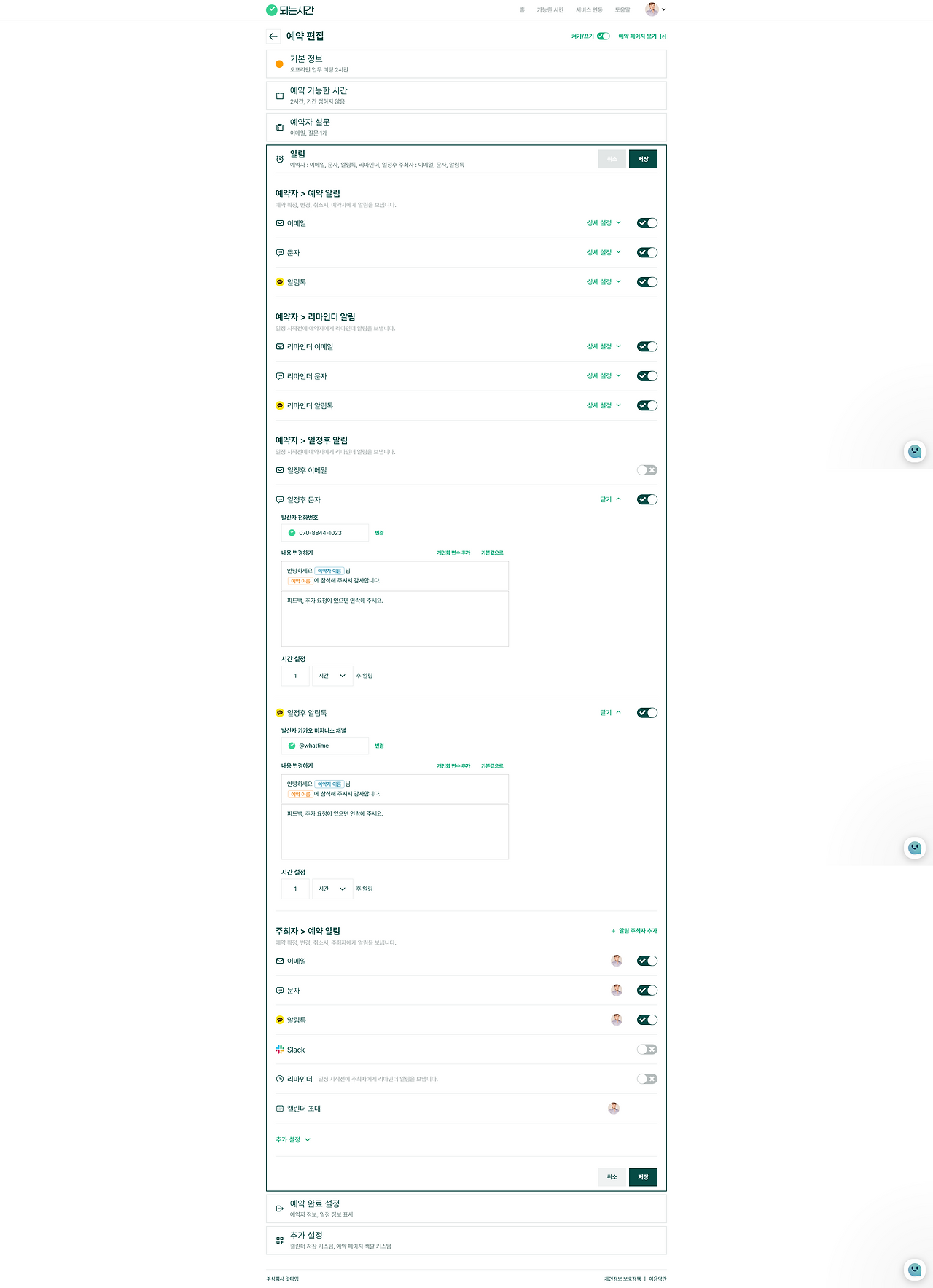The image size is (933, 1288).
Task: Click the grid icon of 추가 설정 section
Action: tap(280, 1240)
